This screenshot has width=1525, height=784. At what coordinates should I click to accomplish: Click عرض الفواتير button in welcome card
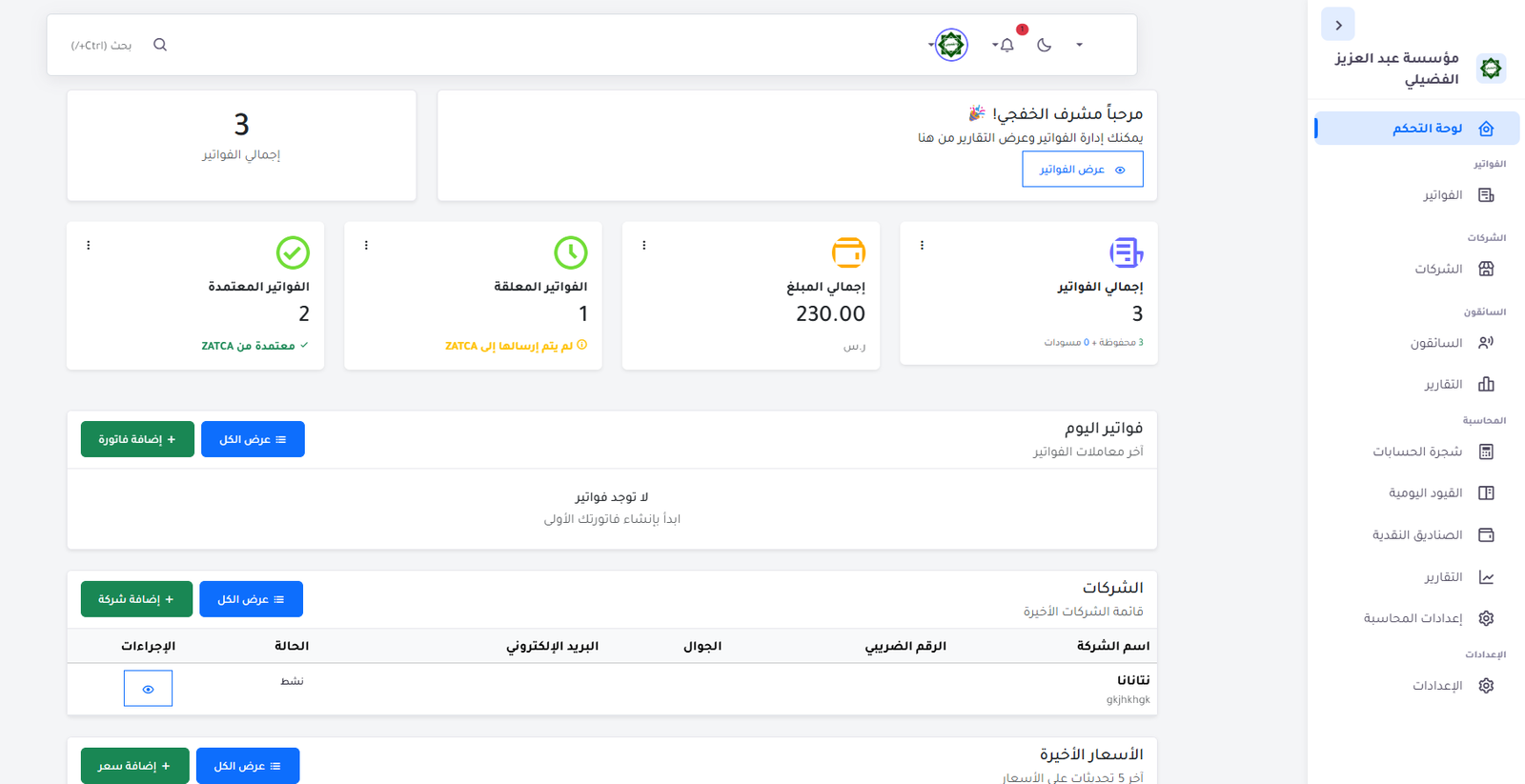(x=1083, y=170)
